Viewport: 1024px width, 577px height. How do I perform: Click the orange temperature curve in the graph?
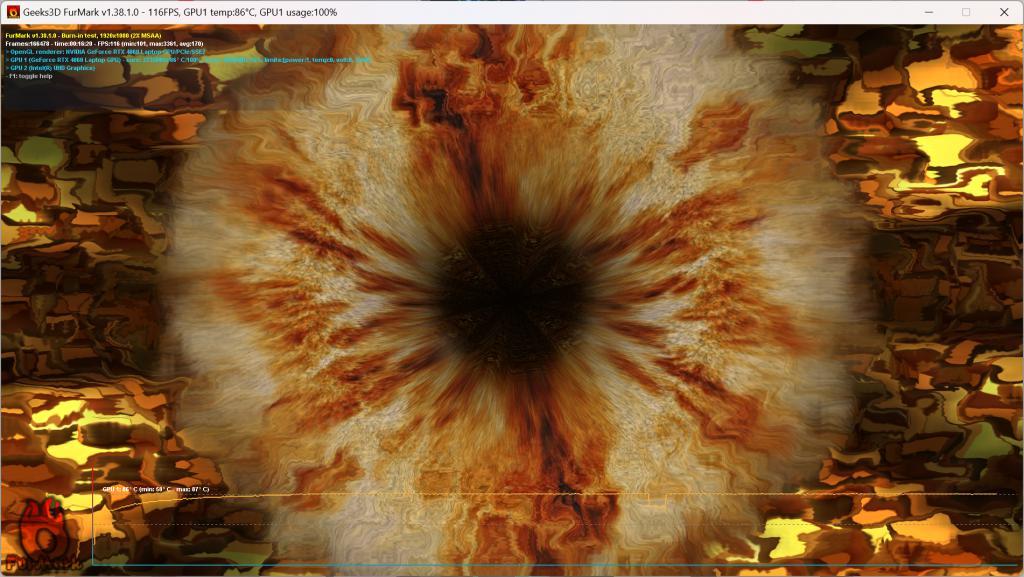(x=500, y=495)
